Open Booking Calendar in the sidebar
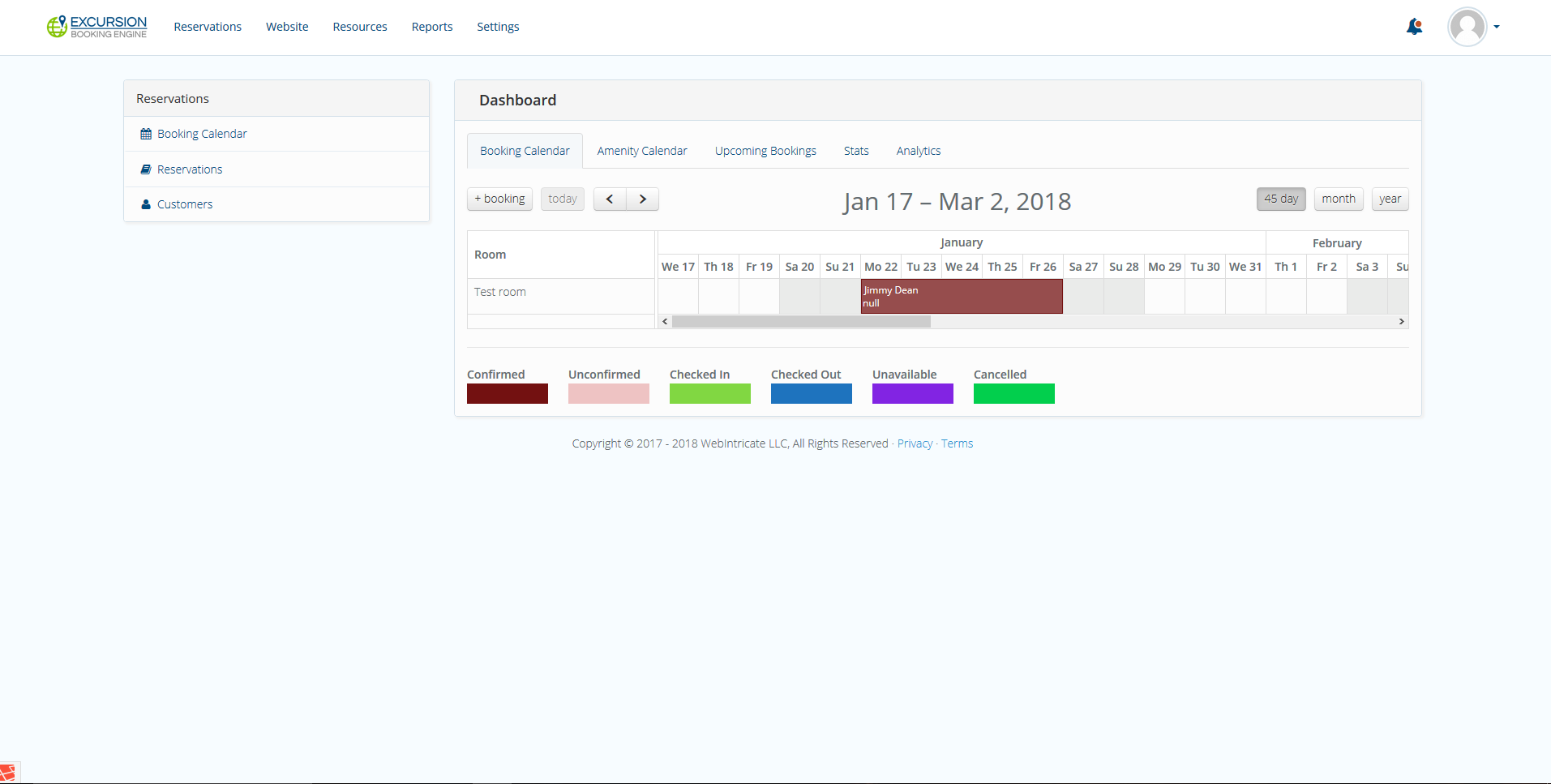 202,134
